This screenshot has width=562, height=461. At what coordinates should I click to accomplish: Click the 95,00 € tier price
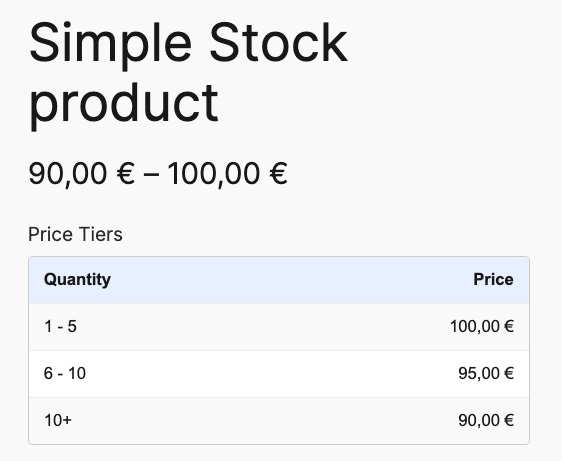tap(486, 374)
